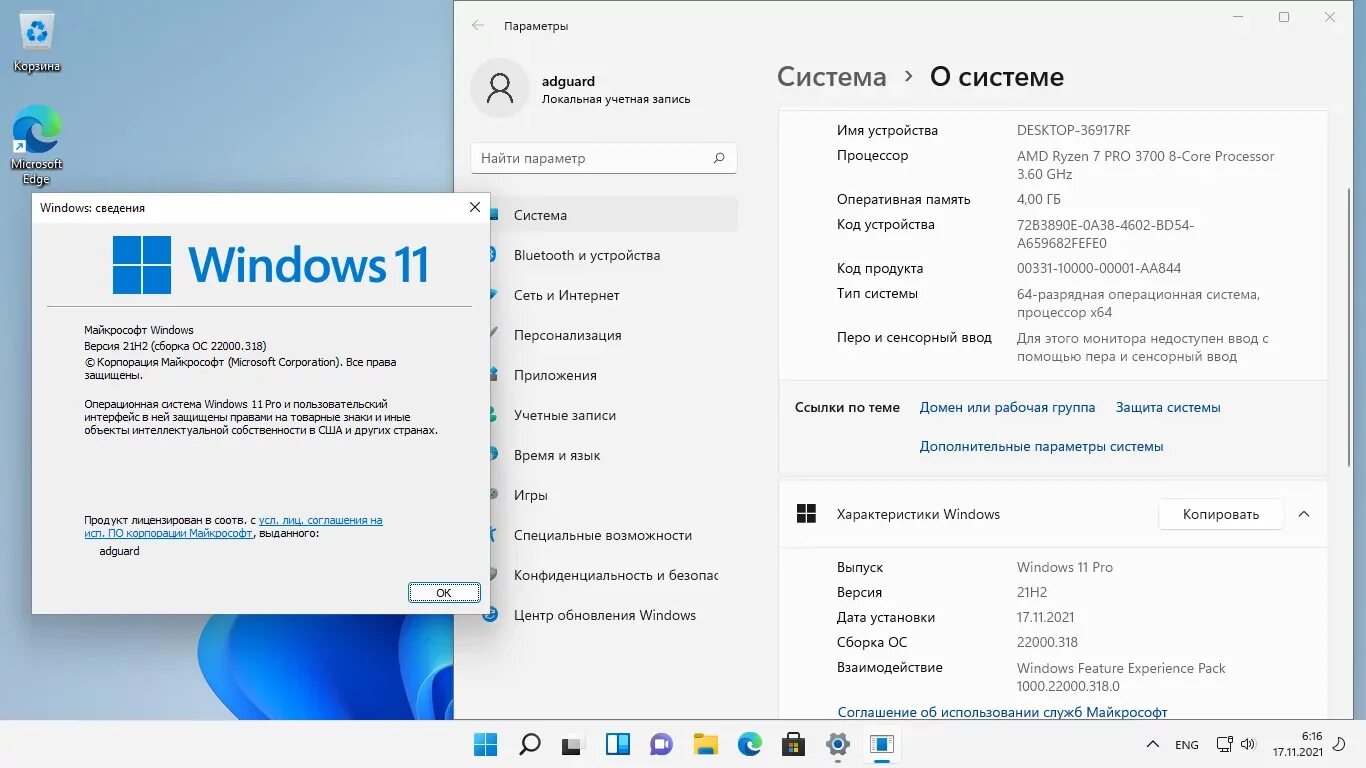Collapse 'Характеристики Windows' chevron

click(x=1304, y=514)
